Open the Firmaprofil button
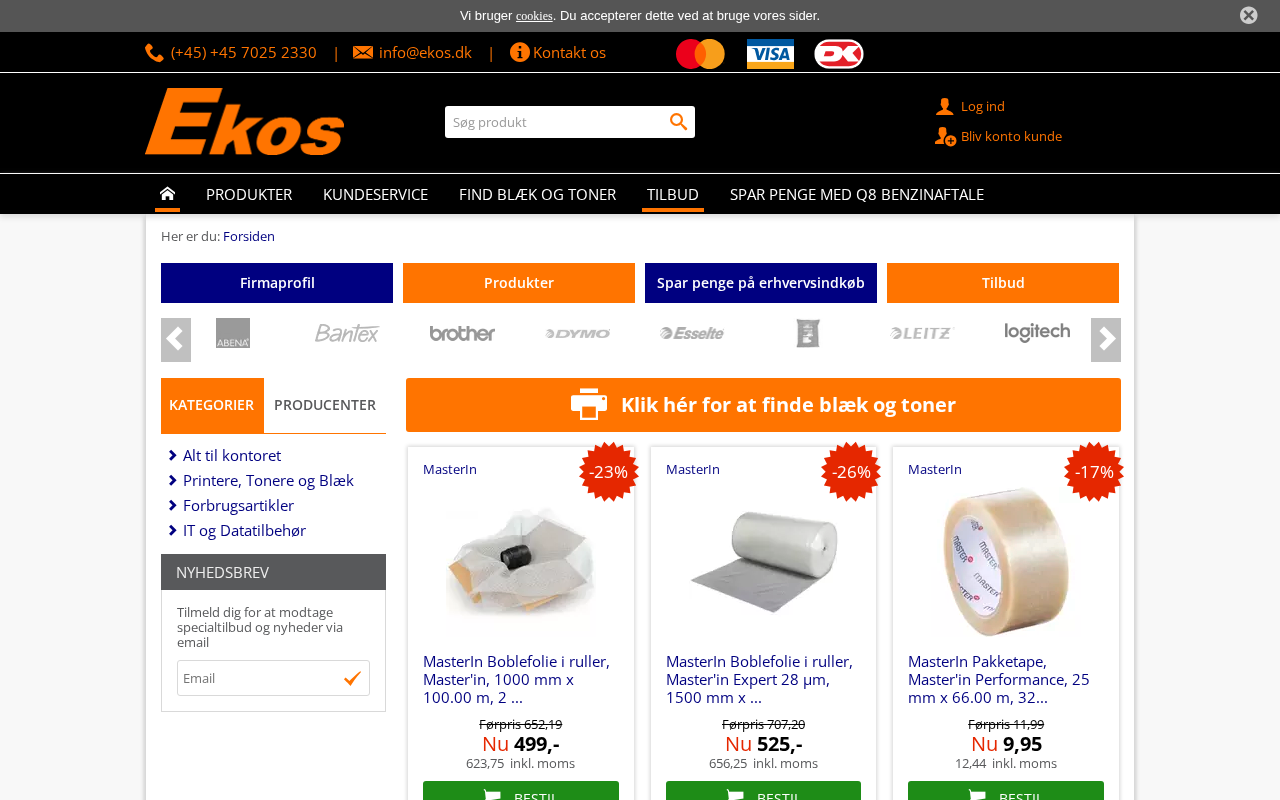The height and width of the screenshot is (800, 1280). tap(277, 283)
